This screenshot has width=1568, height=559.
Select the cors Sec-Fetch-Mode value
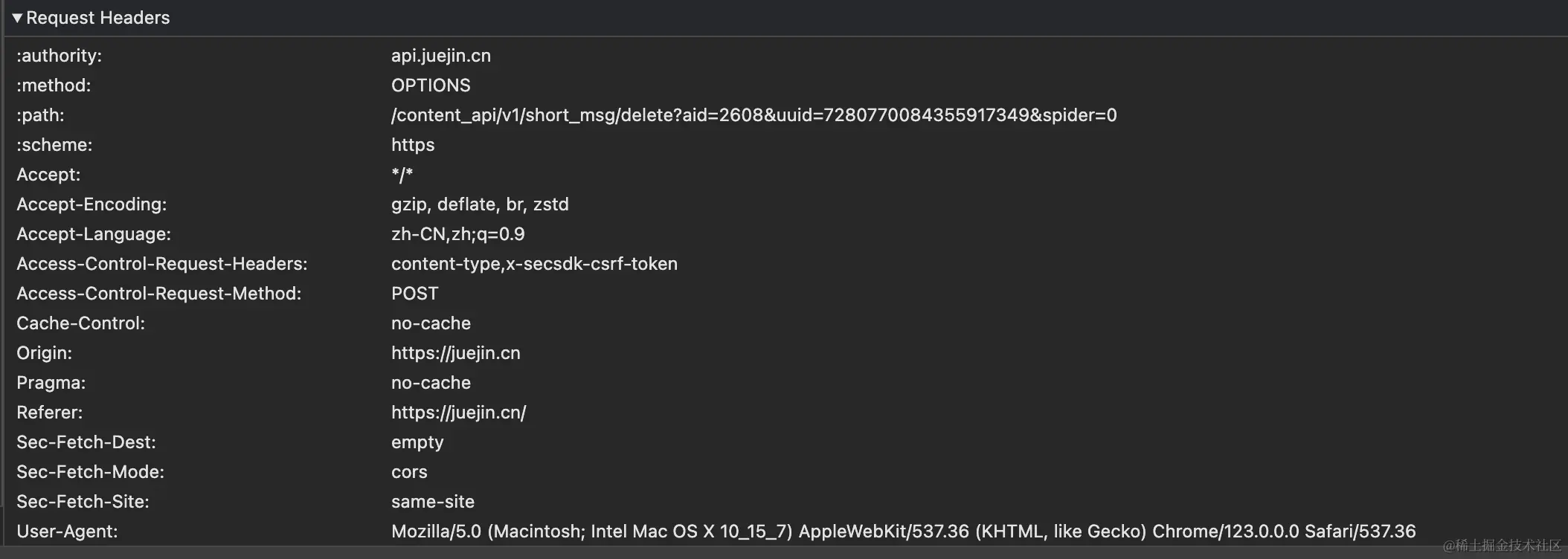(x=409, y=472)
